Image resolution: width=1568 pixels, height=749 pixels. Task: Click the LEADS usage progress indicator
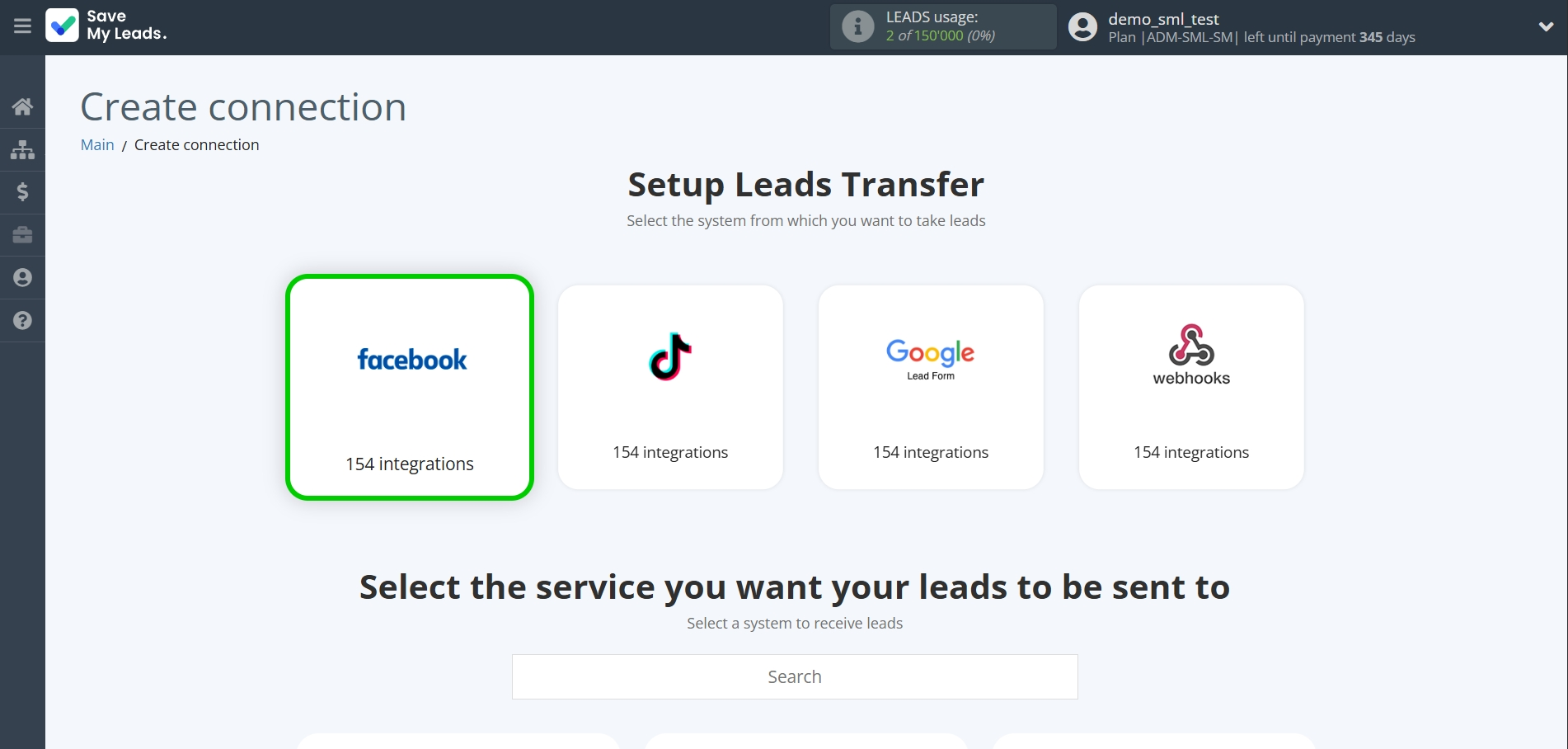tap(940, 35)
